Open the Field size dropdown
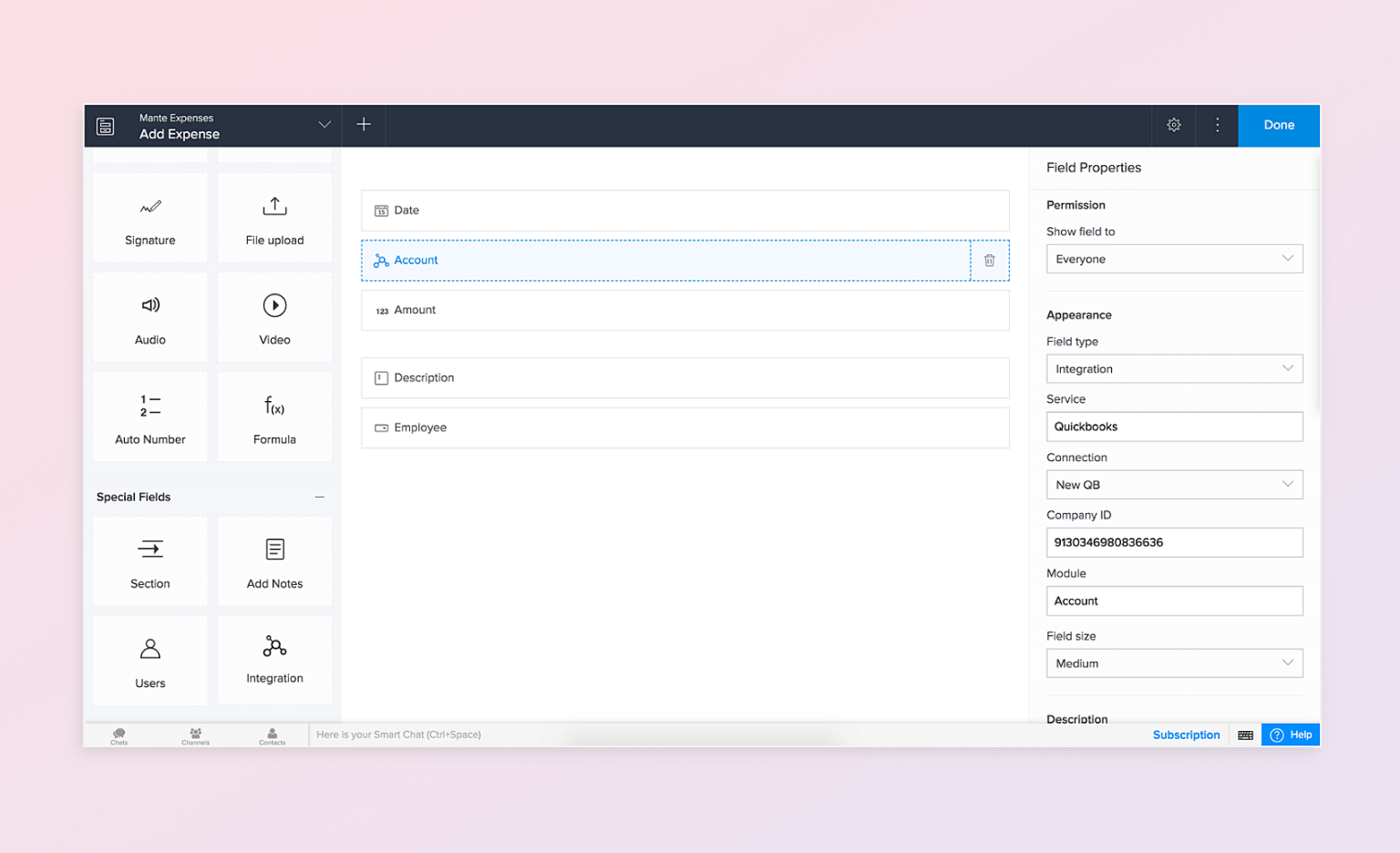Screen dimensions: 1400x853 1174,663
